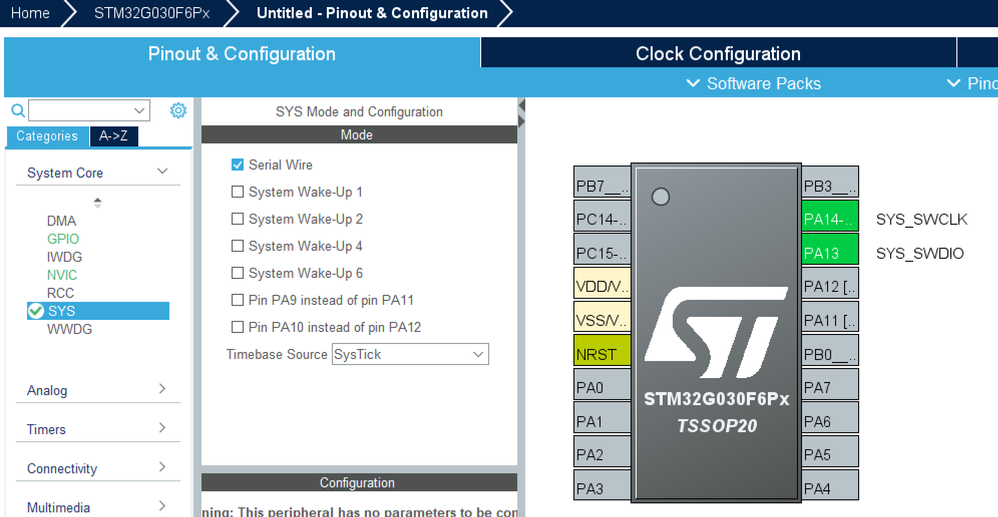Viewport: 998px width, 517px height.
Task: Click the Configuration section header
Action: [x=359, y=483]
